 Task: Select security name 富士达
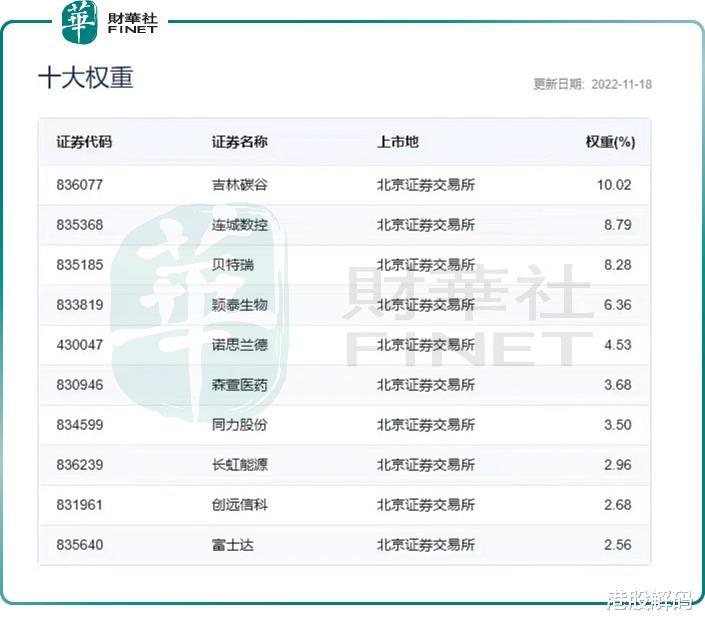tap(233, 545)
